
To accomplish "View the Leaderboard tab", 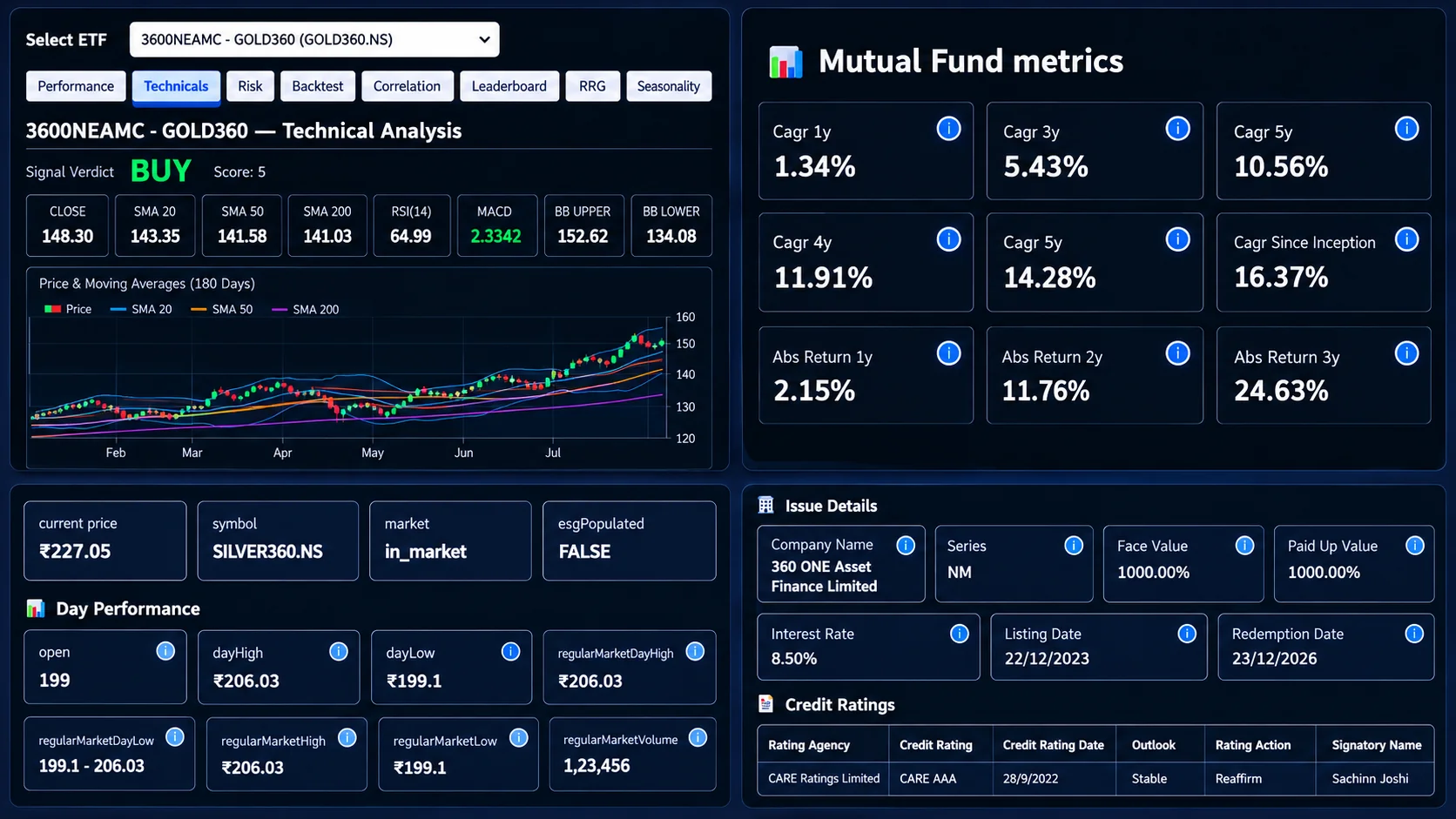I will click(509, 86).
